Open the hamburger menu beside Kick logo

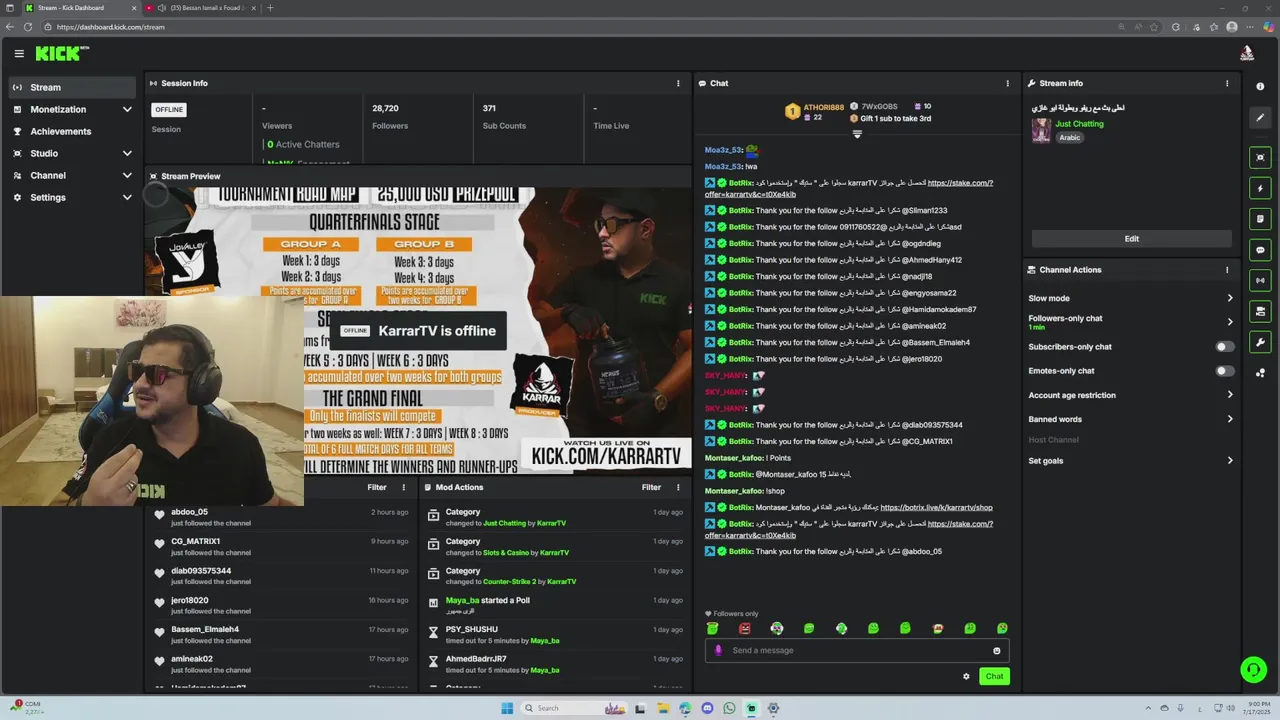[x=19, y=53]
